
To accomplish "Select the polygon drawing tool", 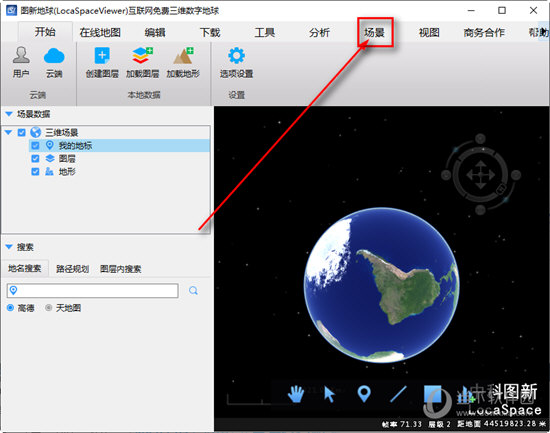I will (x=432, y=394).
